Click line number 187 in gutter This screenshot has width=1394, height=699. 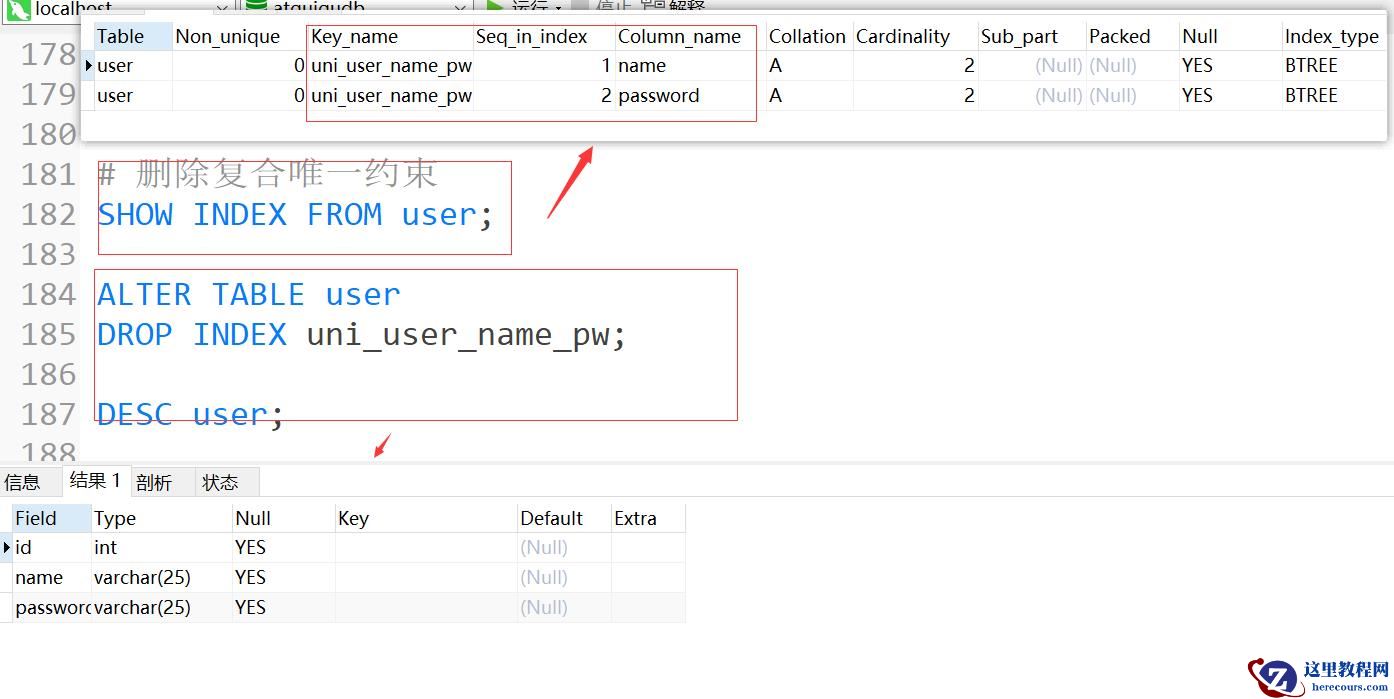point(48,414)
